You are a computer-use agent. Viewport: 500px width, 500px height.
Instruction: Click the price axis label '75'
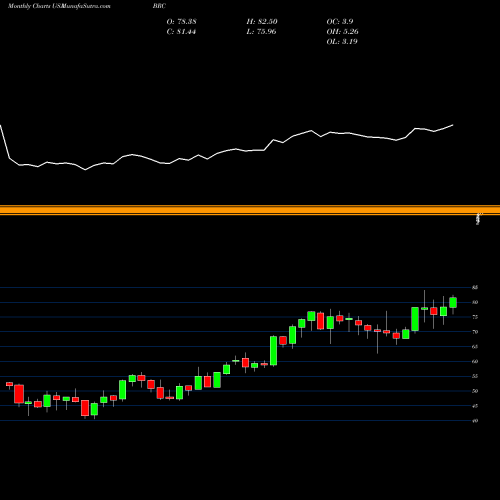475,317
